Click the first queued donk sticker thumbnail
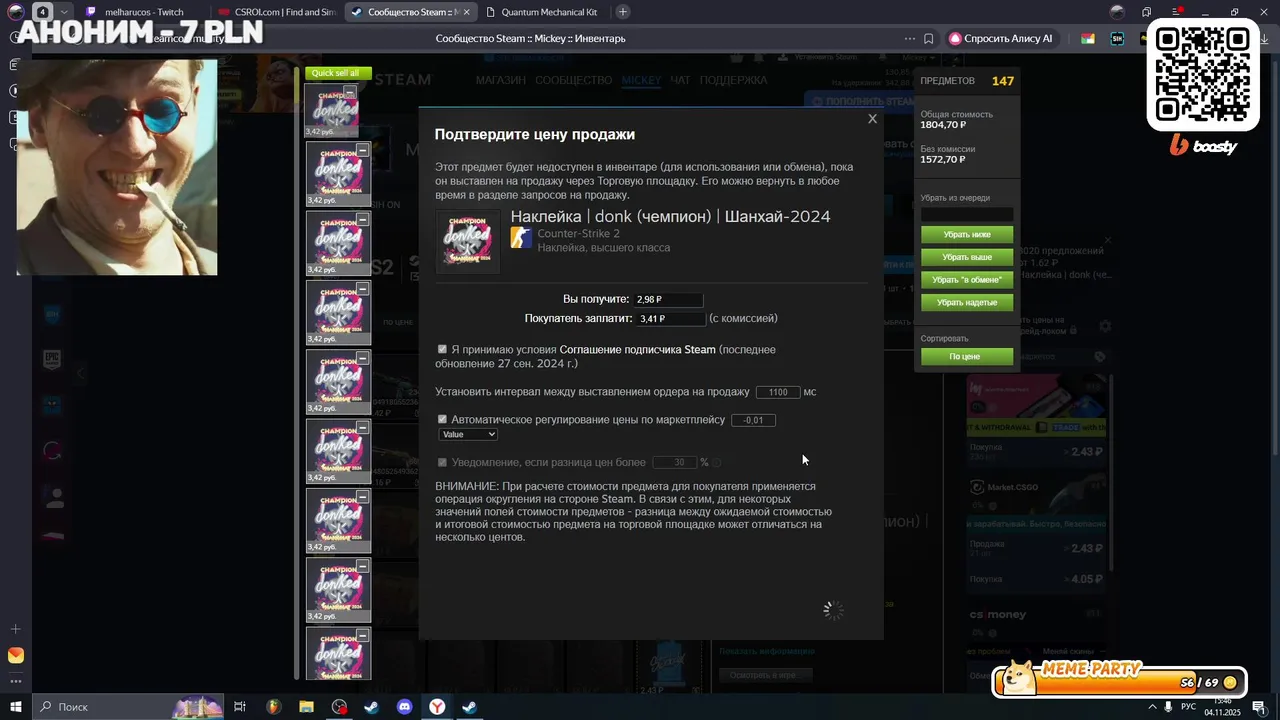The image size is (1280, 720). [x=333, y=109]
